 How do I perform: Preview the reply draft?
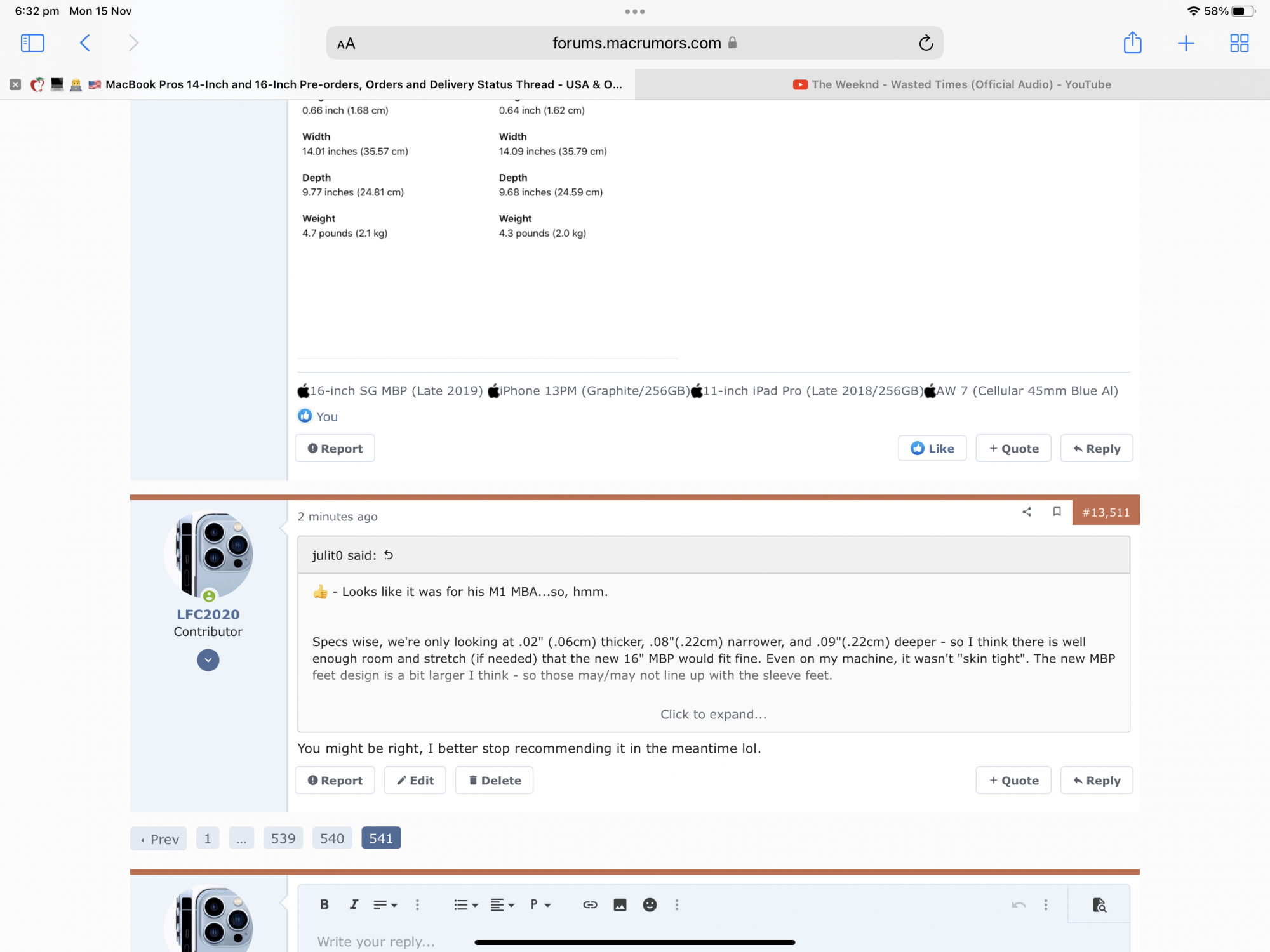tap(1099, 904)
